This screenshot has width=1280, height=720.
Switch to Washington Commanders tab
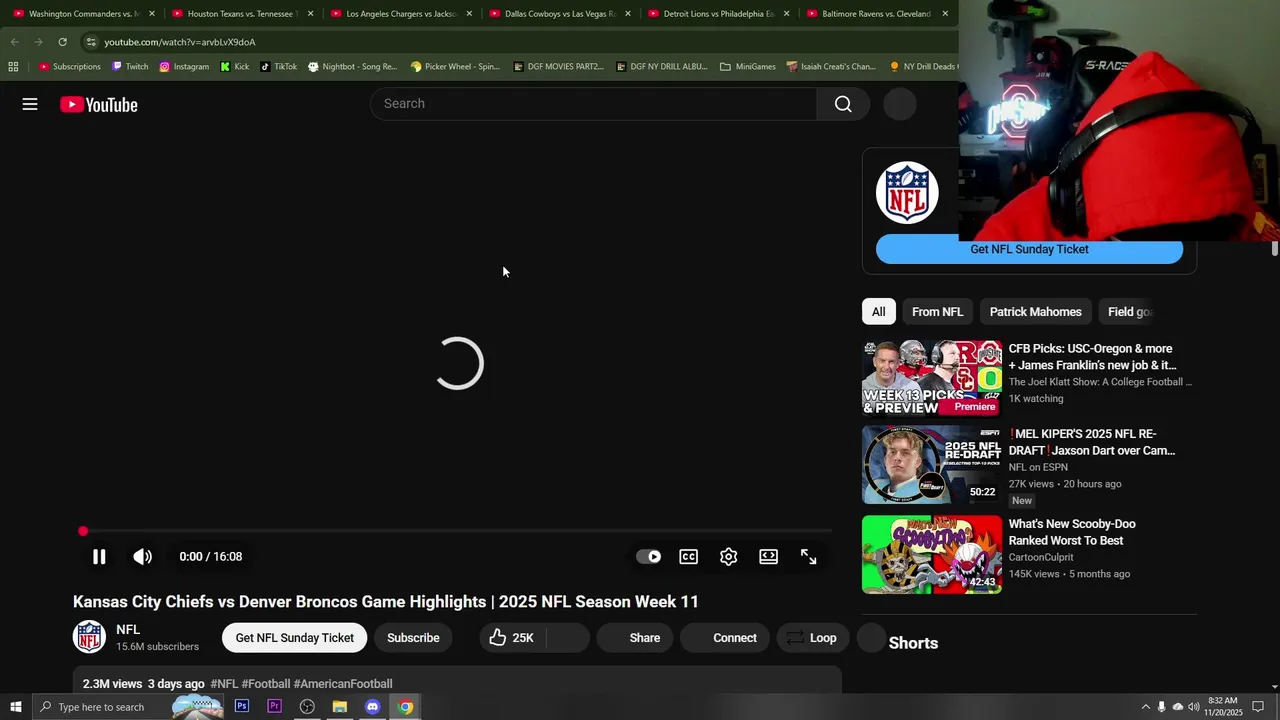[x=83, y=14]
